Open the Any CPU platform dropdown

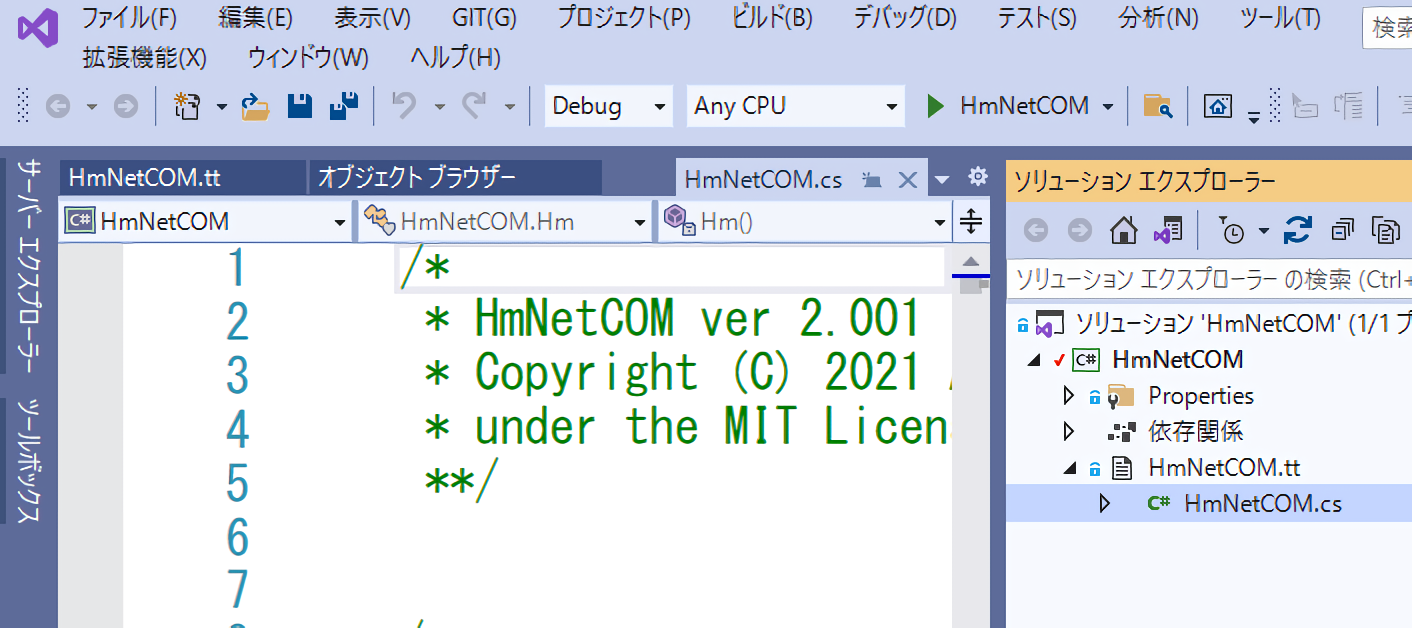(x=795, y=106)
